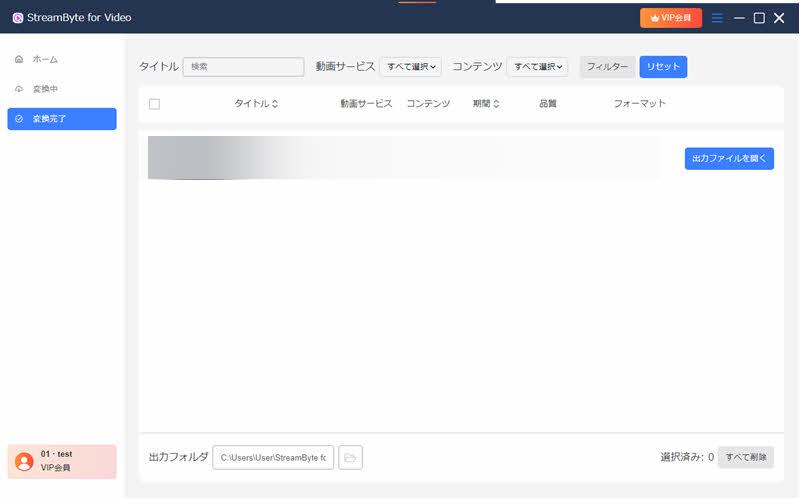The width and height of the screenshot is (800, 499).
Task: Click the 品質 column header
Action: (547, 104)
